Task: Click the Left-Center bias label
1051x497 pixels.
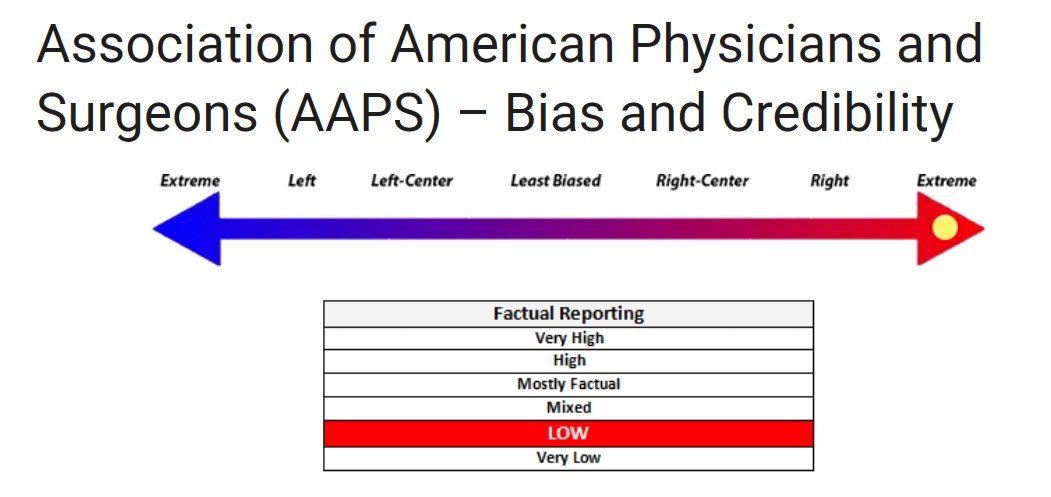Action: pos(412,181)
